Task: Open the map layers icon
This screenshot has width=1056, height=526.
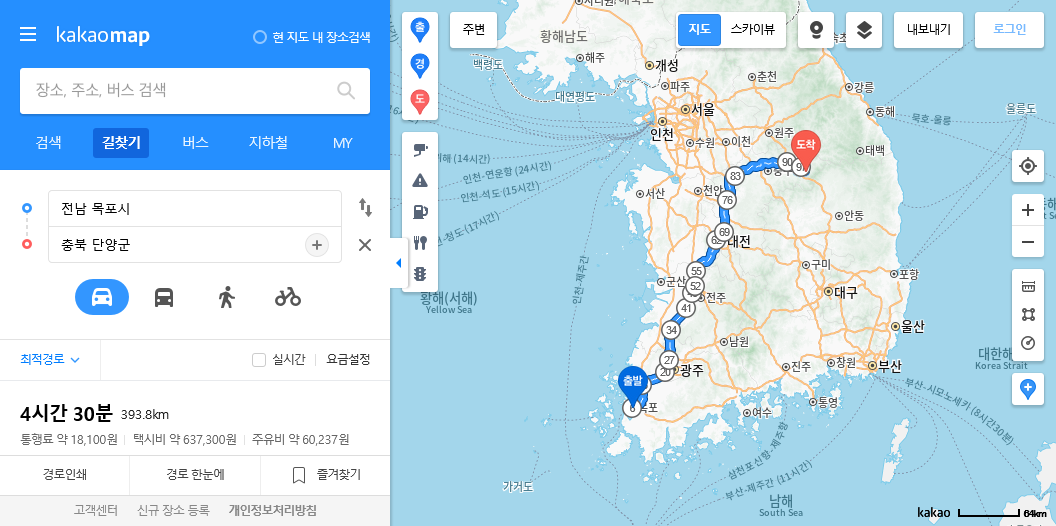Action: (864, 30)
